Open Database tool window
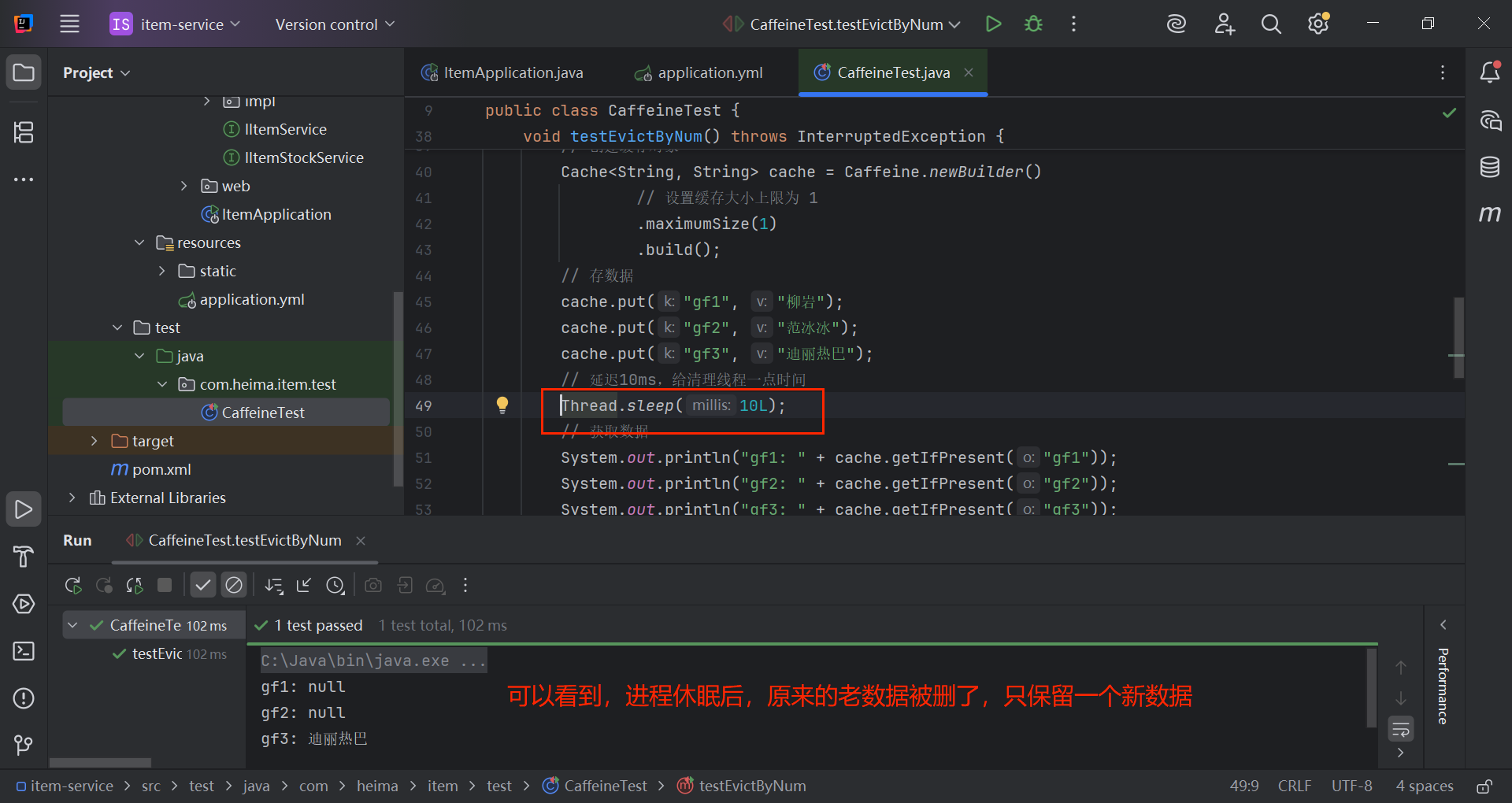 tap(1489, 167)
